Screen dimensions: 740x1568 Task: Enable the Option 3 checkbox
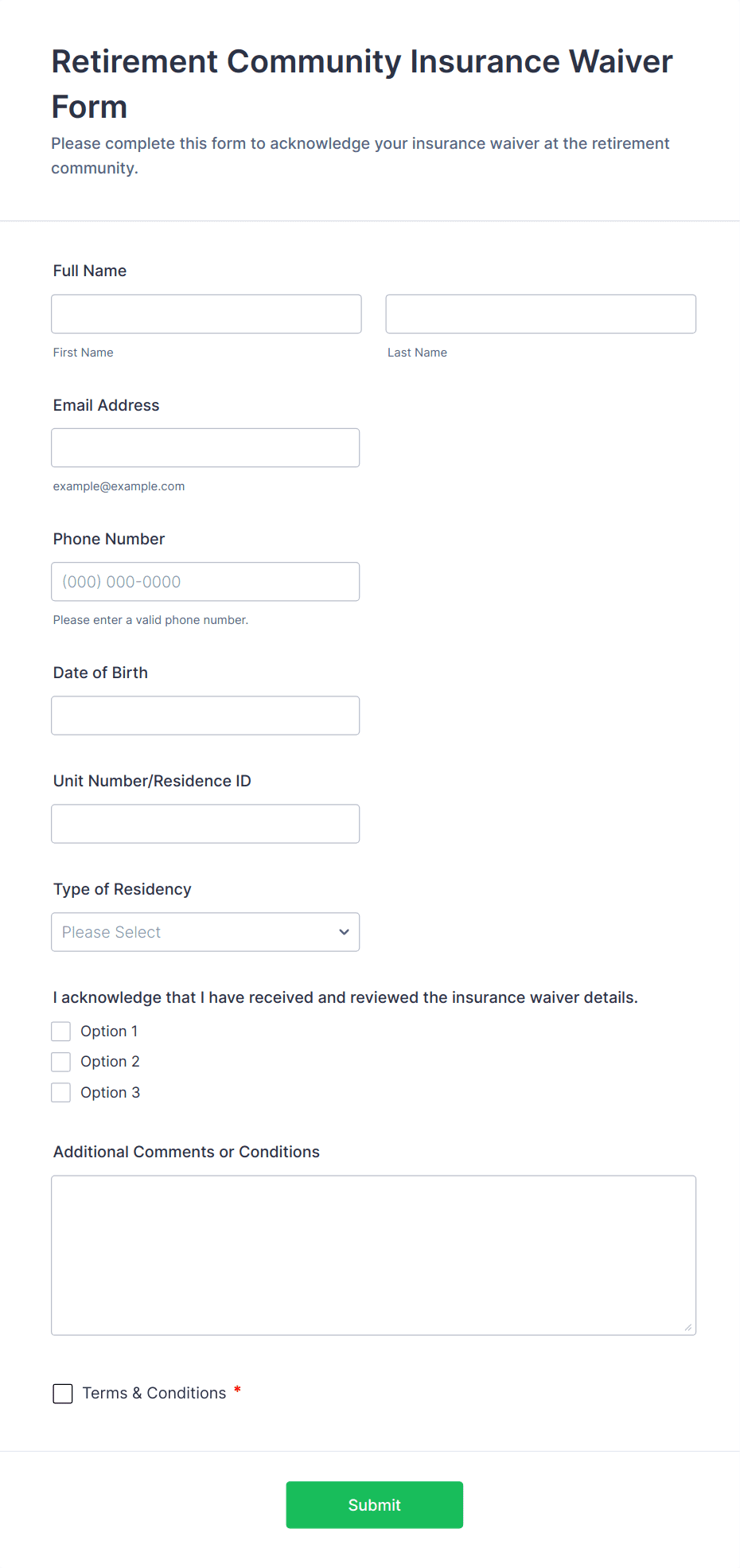click(x=61, y=1093)
